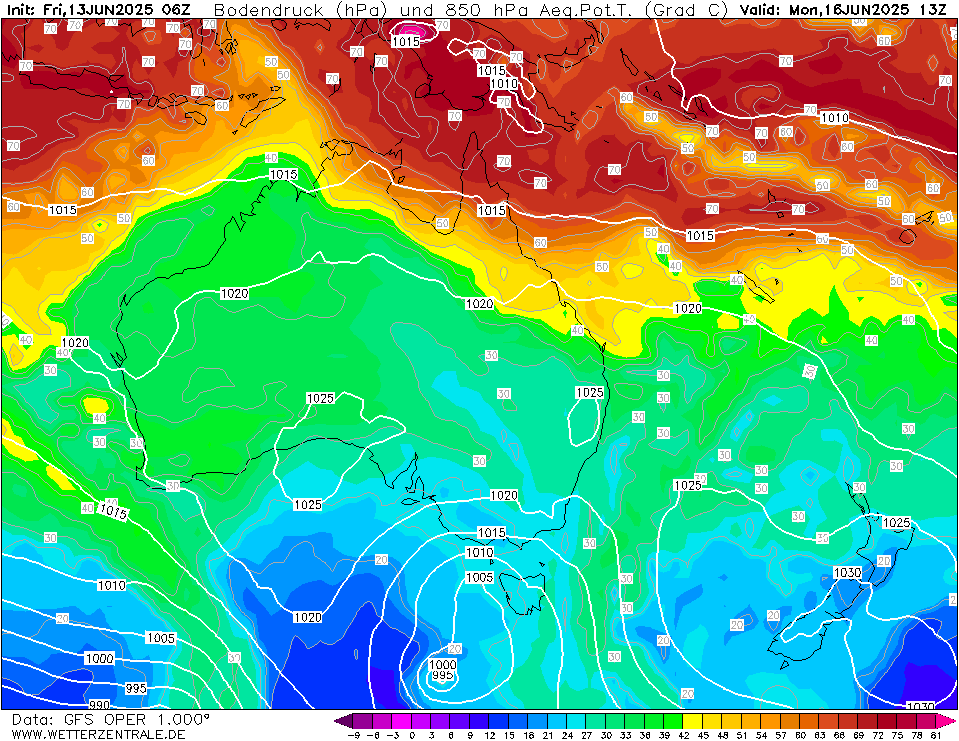Click the legend value 63
Image resolution: width=959 pixels, height=741 pixels.
pos(819,735)
